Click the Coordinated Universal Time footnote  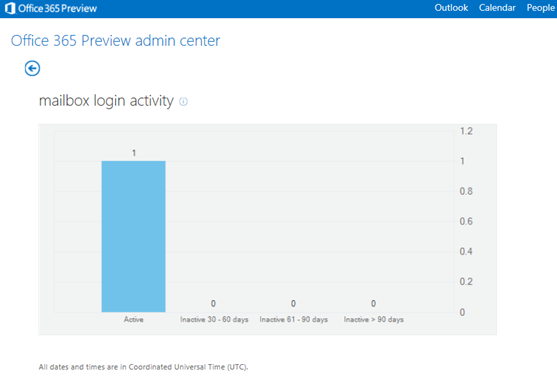click(144, 367)
